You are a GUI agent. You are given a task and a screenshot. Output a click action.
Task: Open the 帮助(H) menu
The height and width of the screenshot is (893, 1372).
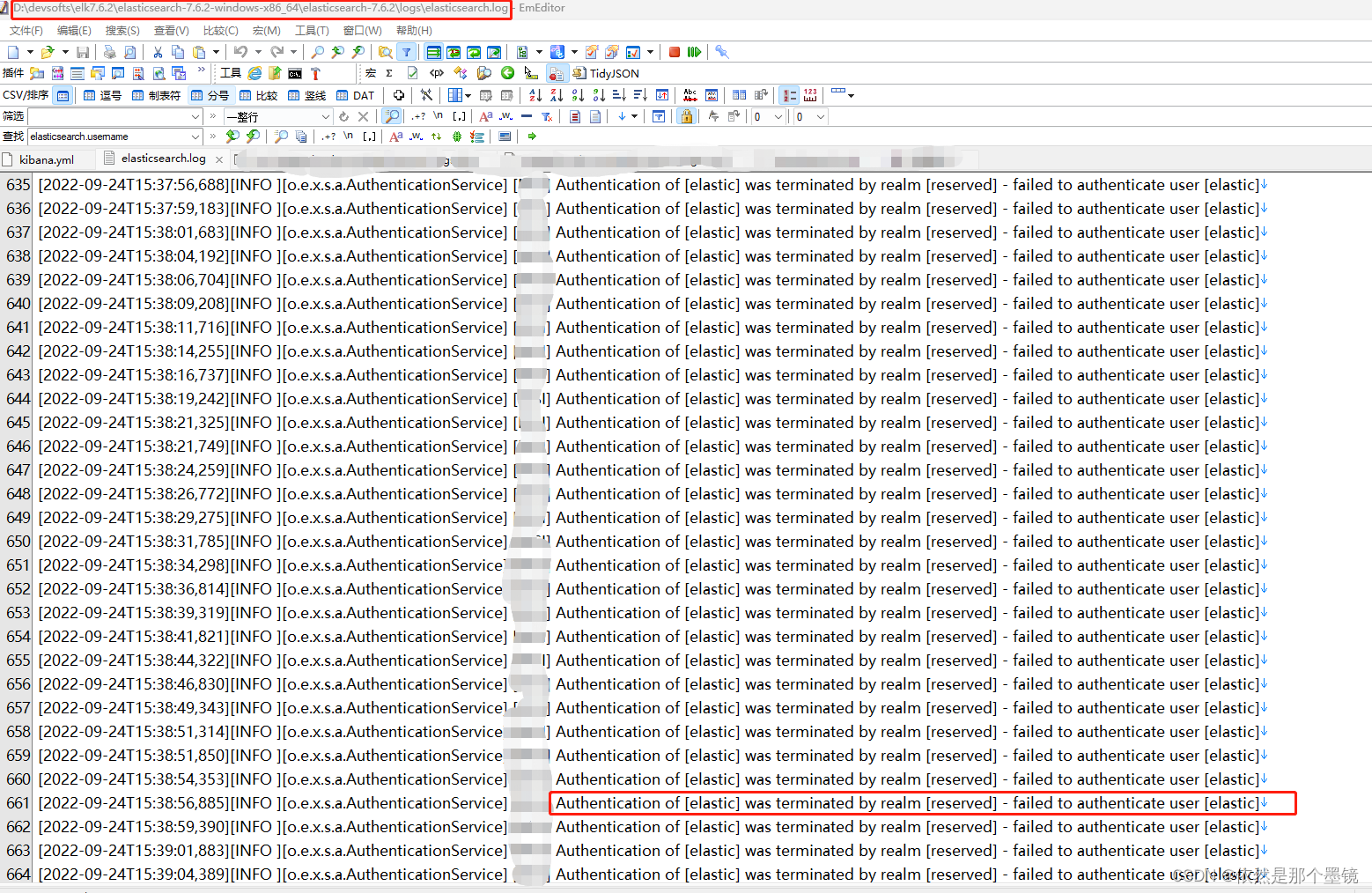[x=414, y=30]
